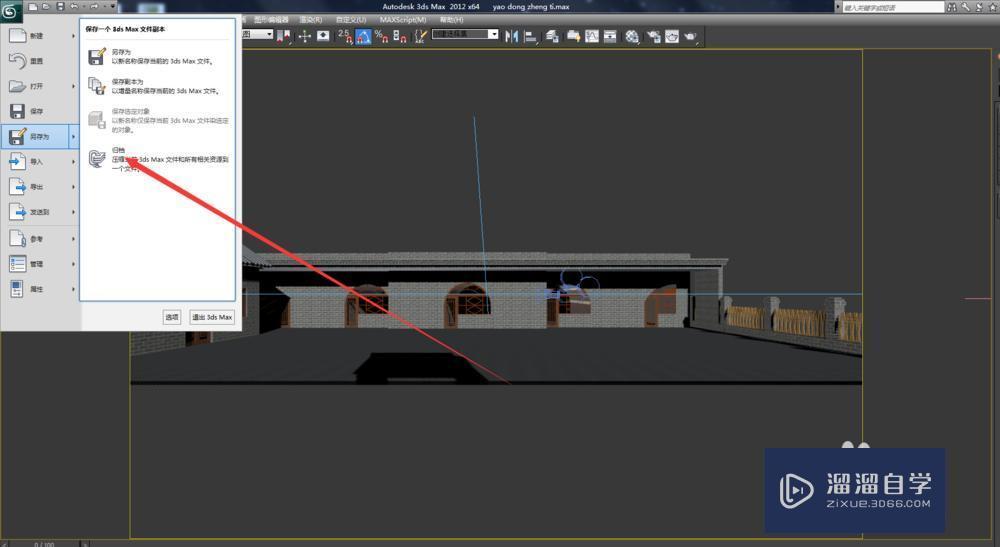Screen dimensions: 1000x547
Task: Open the Manage (管理) application menu entry
Action: pos(41,264)
